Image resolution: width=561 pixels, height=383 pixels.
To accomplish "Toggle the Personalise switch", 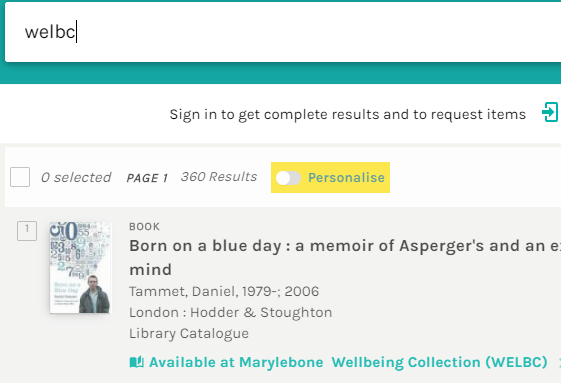I will 288,178.
